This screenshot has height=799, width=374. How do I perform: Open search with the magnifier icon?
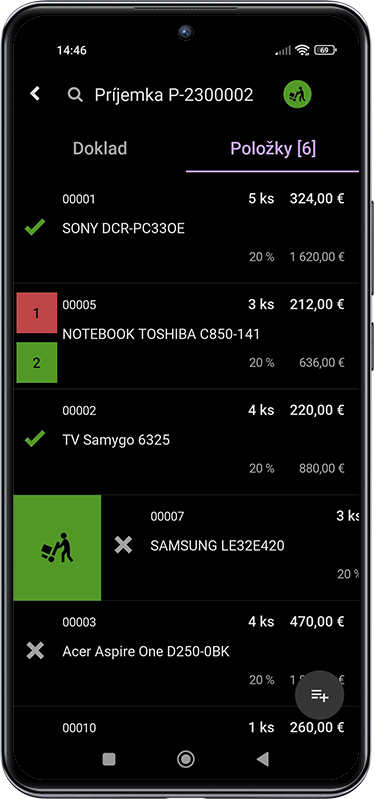point(75,95)
